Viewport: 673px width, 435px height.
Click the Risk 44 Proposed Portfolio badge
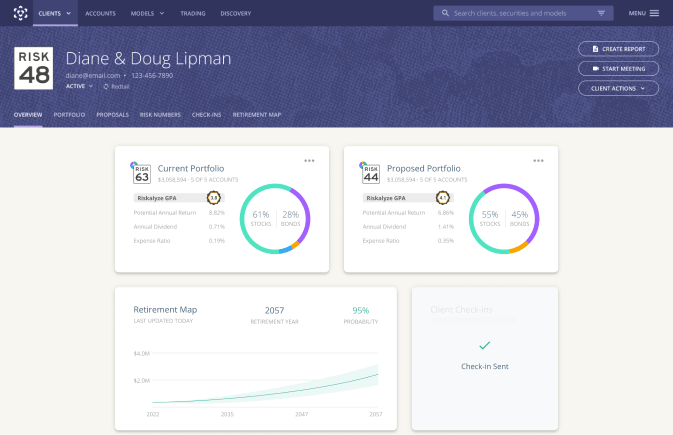tap(371, 174)
